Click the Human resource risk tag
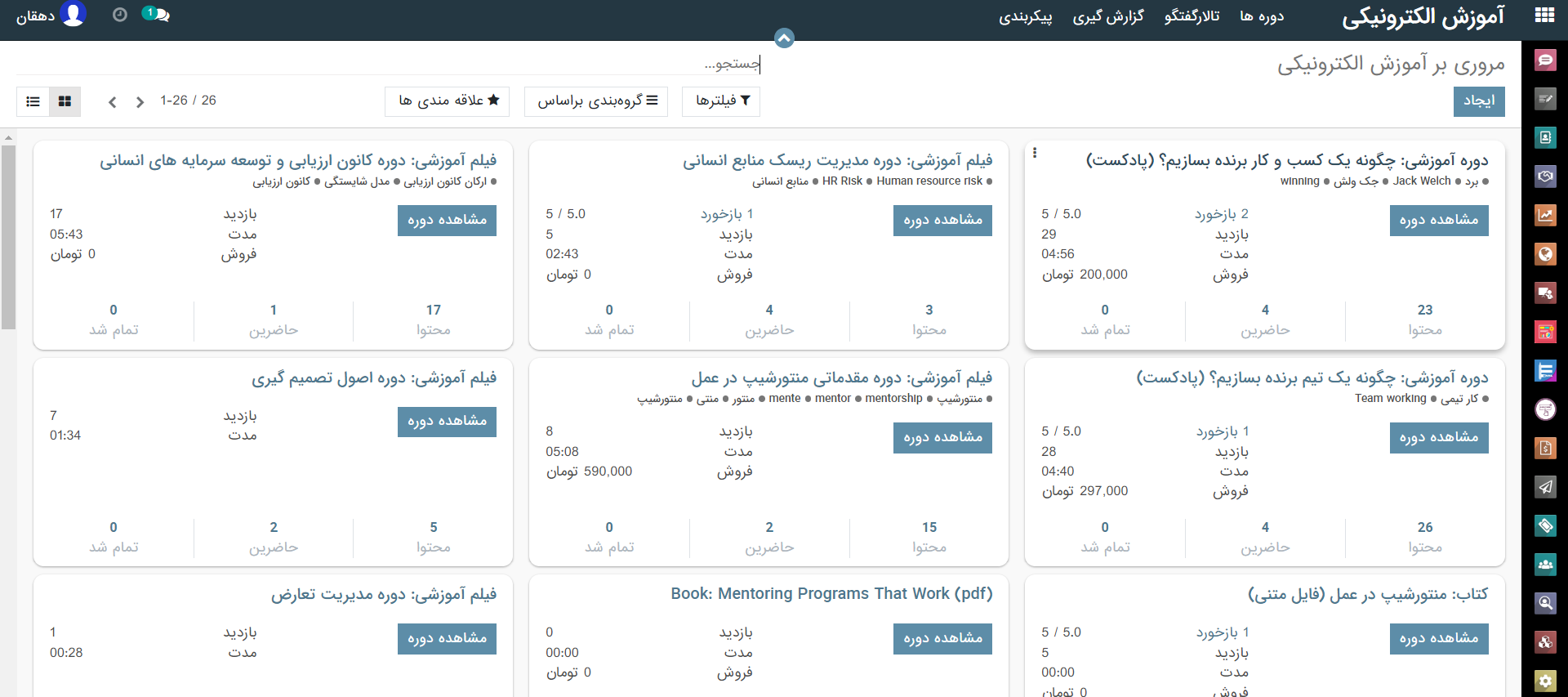 click(929, 181)
